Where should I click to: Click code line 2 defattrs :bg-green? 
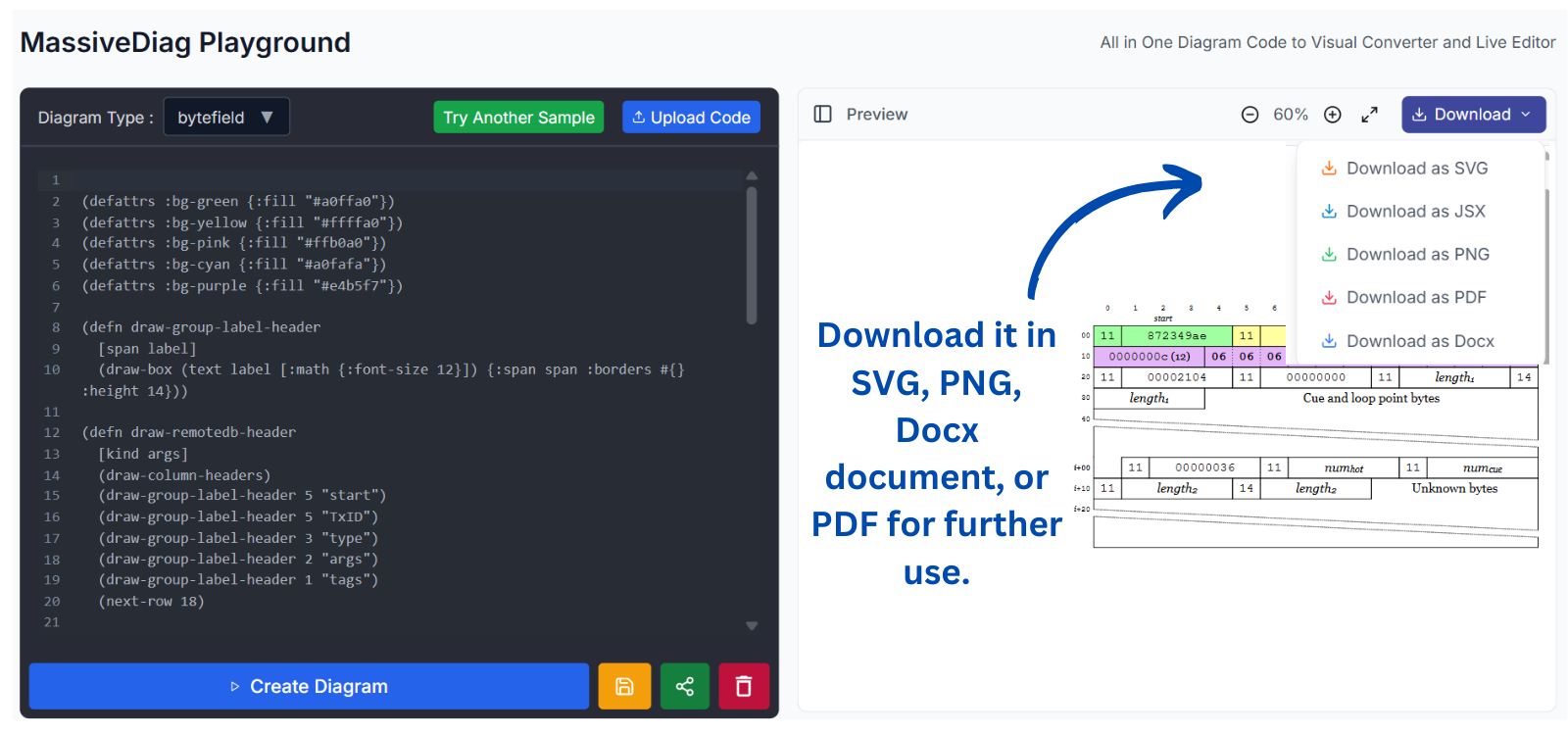[x=238, y=201]
